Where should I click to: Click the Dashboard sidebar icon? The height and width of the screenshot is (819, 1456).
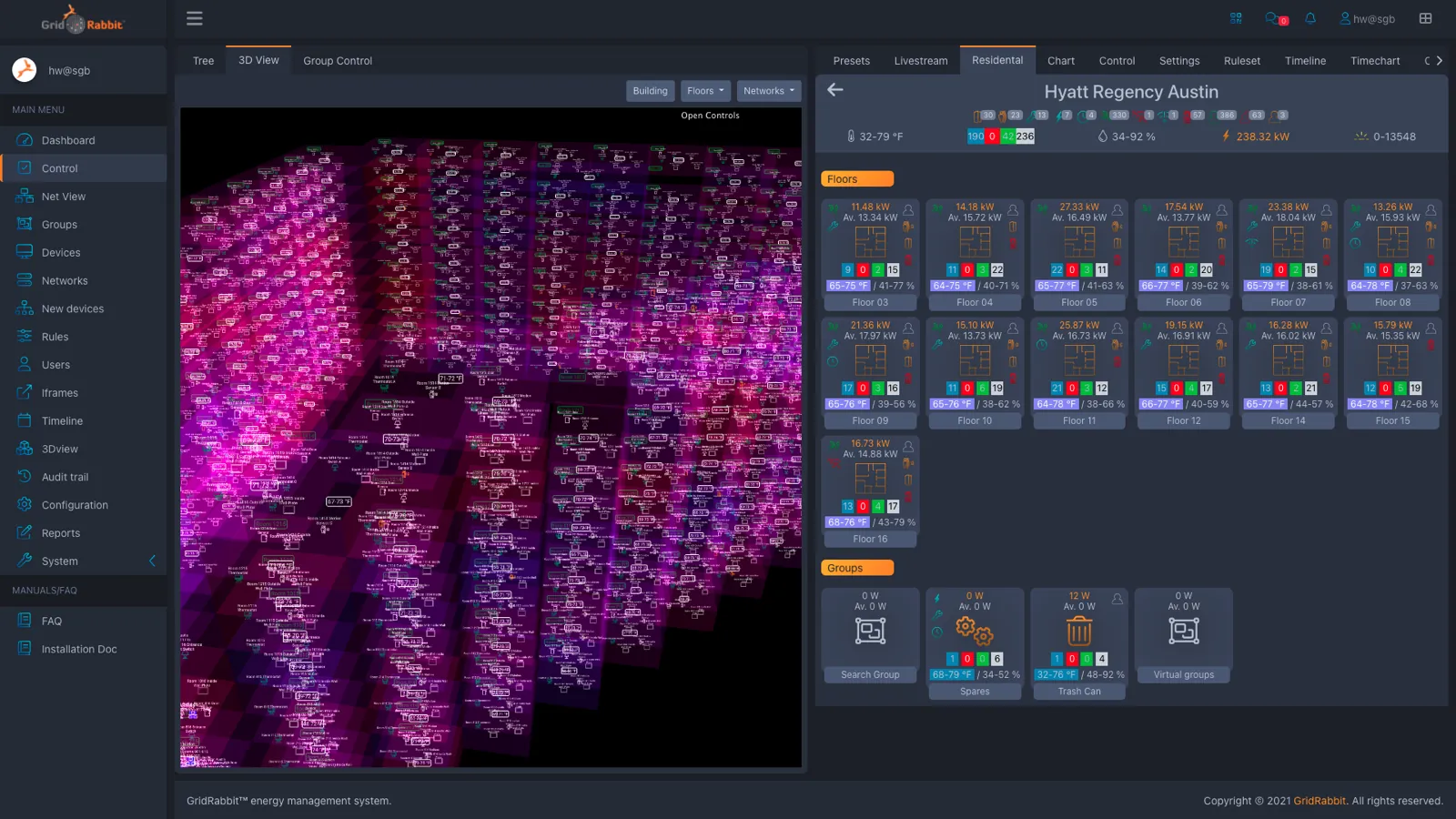click(x=25, y=140)
